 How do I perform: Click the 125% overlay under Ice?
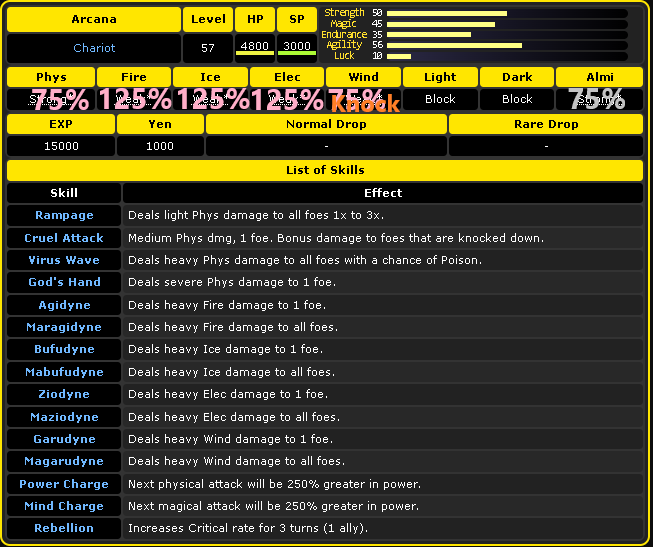[212, 99]
